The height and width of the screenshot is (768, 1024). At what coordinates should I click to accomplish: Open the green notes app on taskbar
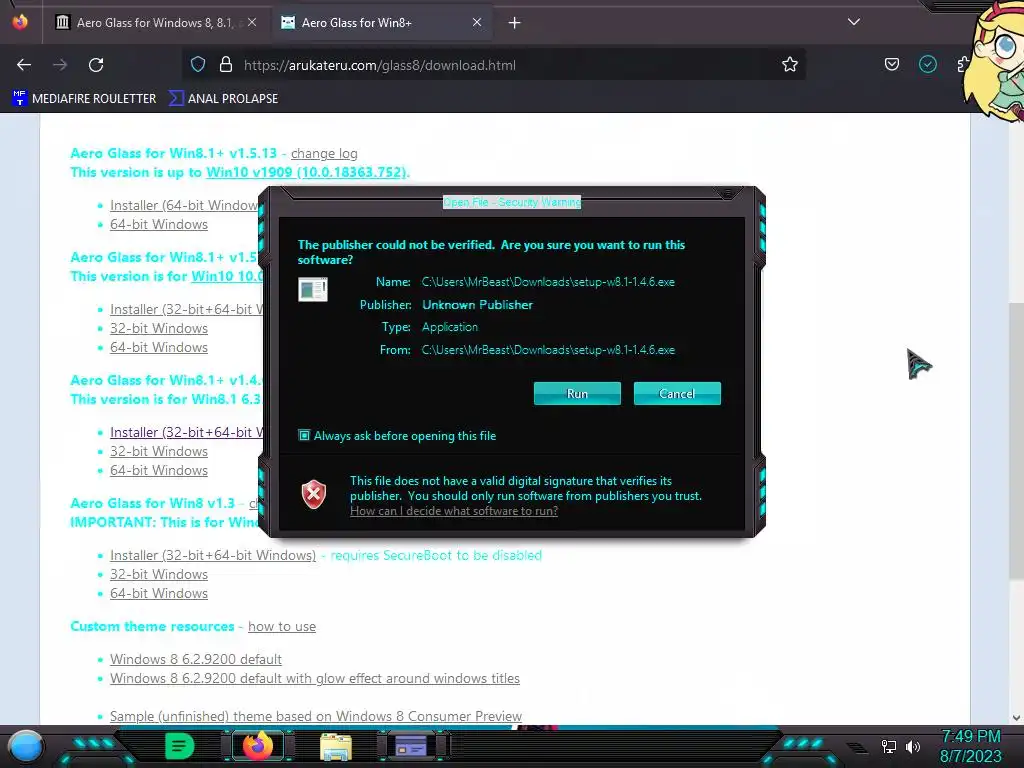pyautogui.click(x=179, y=746)
